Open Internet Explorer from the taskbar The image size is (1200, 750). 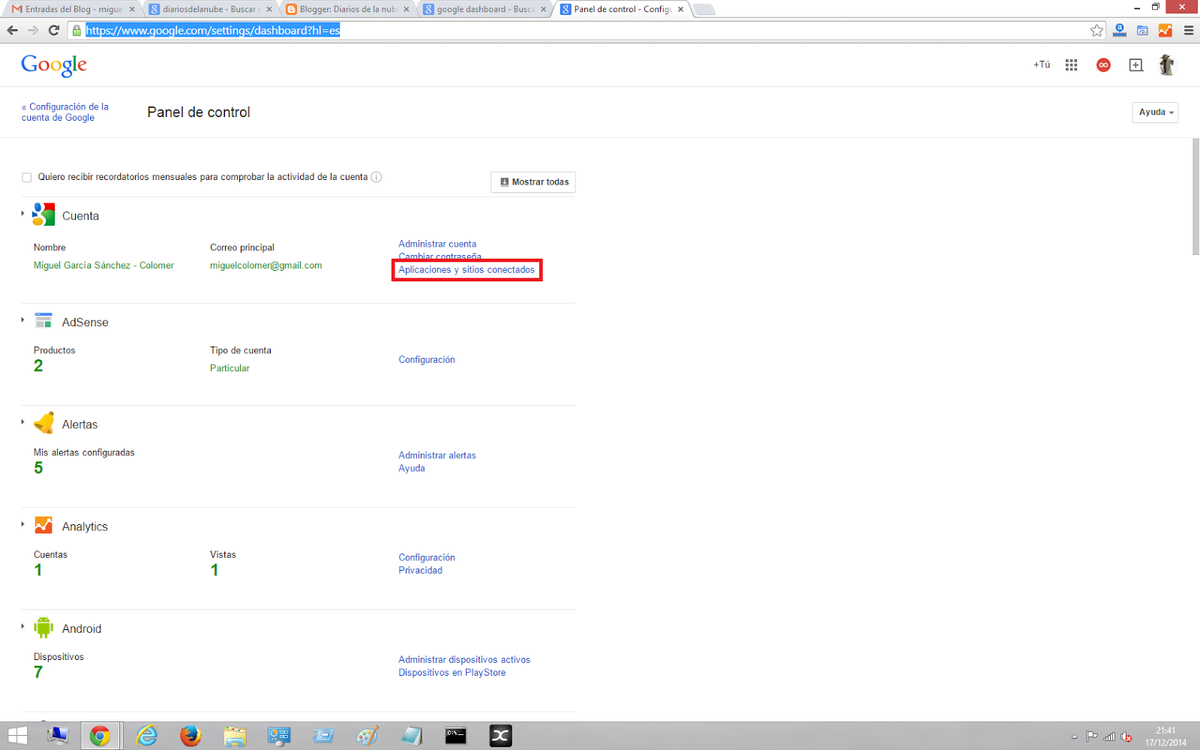point(145,736)
